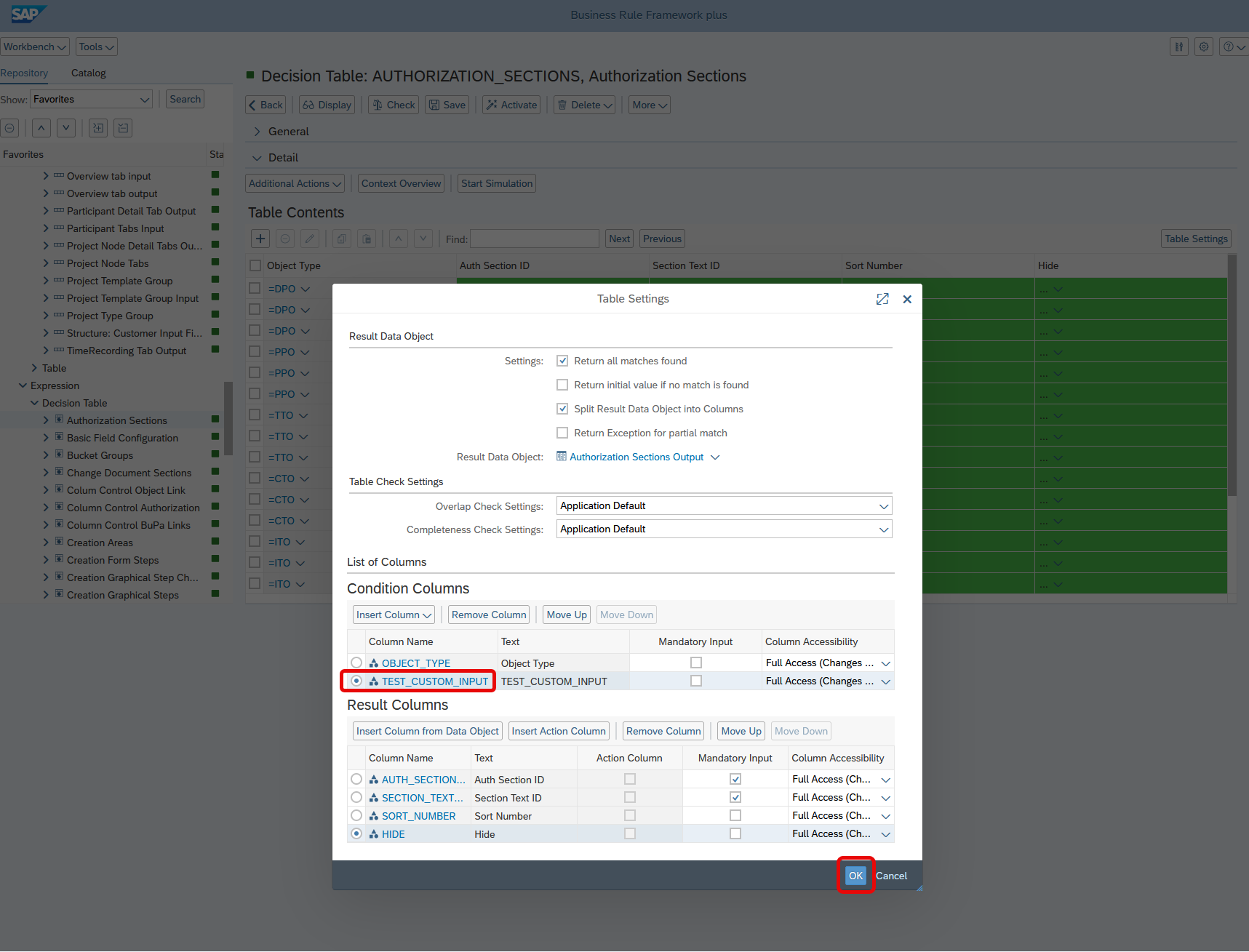Select the OBJECT_TYPE column radio button
Image resolution: width=1249 pixels, height=952 pixels.
[x=356, y=663]
